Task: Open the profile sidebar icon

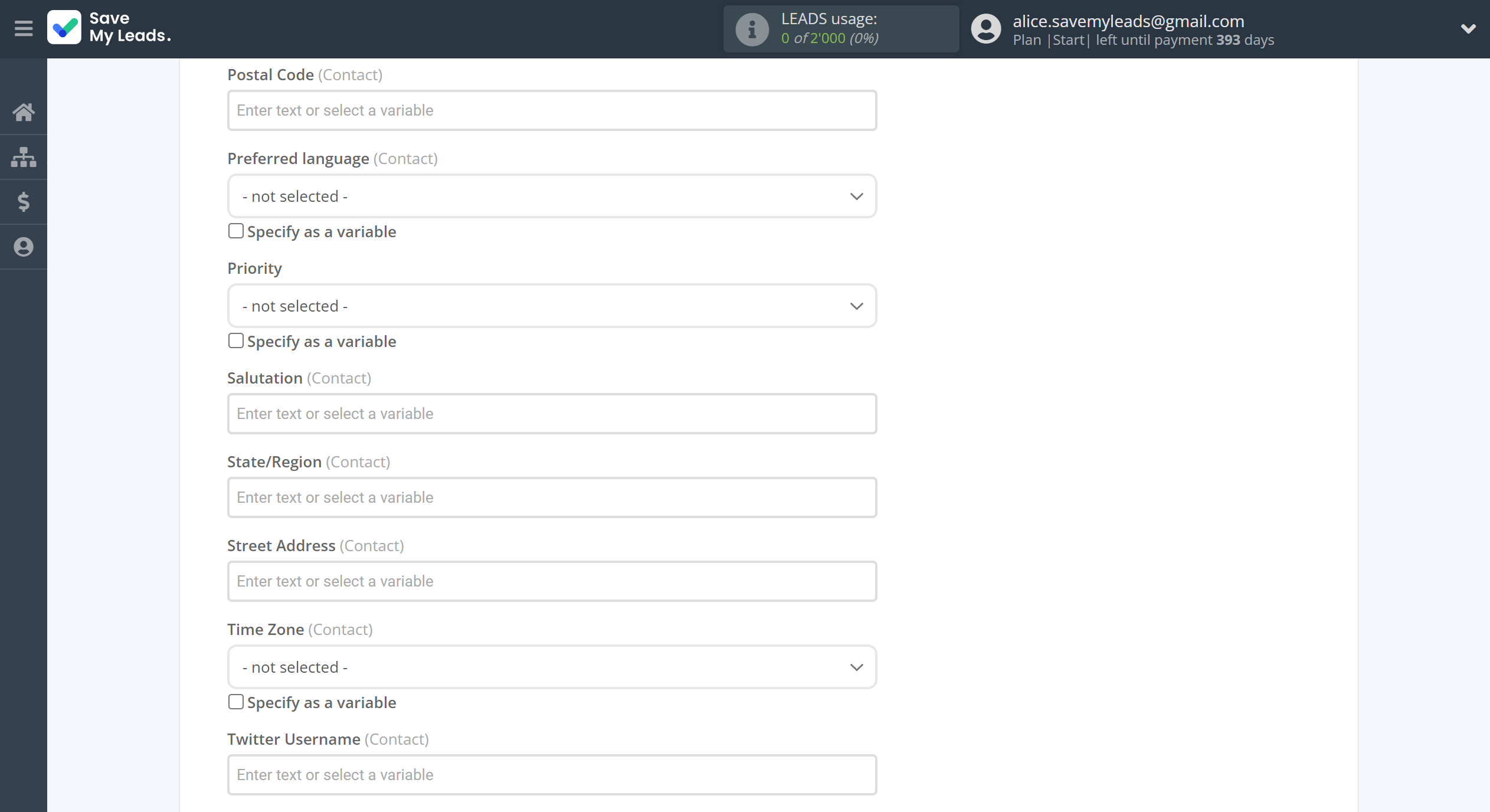Action: click(x=24, y=247)
